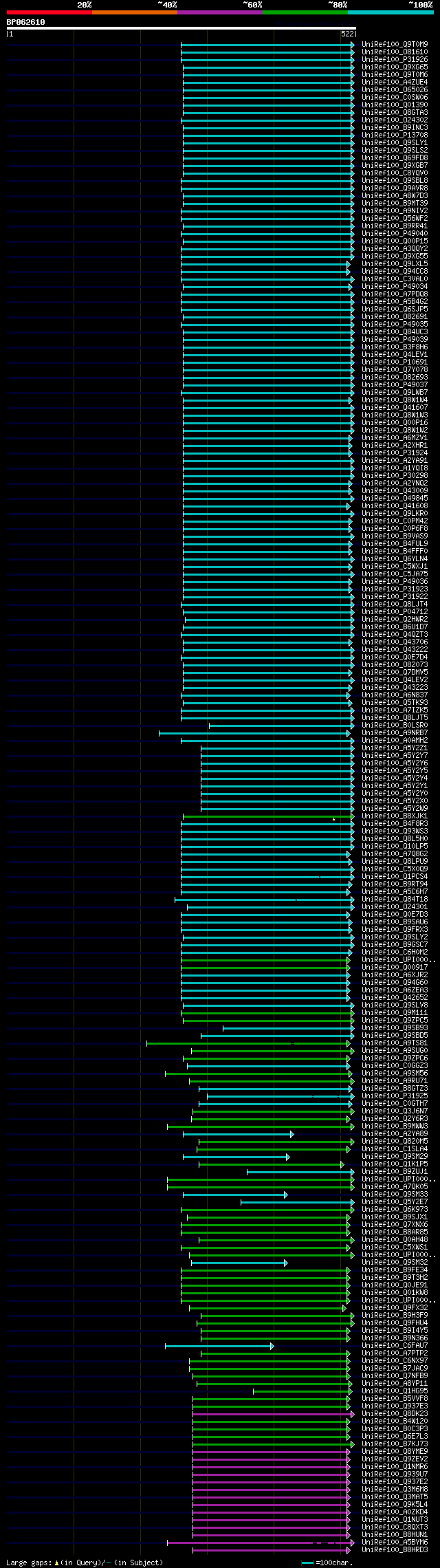Screen dimensions: 440x1568
Task: Click the red 20% identity legend segment
Action: point(49,12)
